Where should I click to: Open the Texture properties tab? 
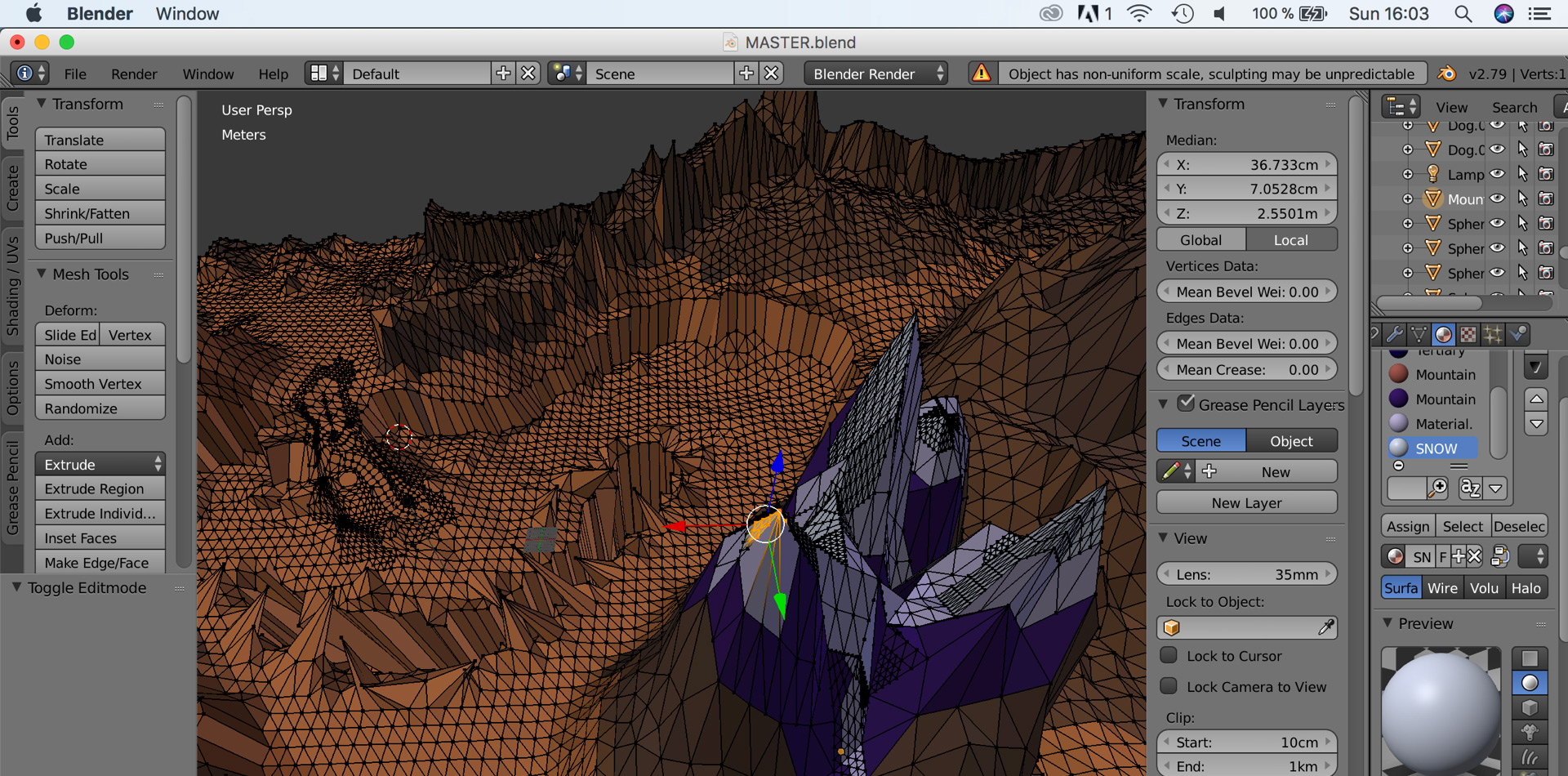(x=1468, y=334)
